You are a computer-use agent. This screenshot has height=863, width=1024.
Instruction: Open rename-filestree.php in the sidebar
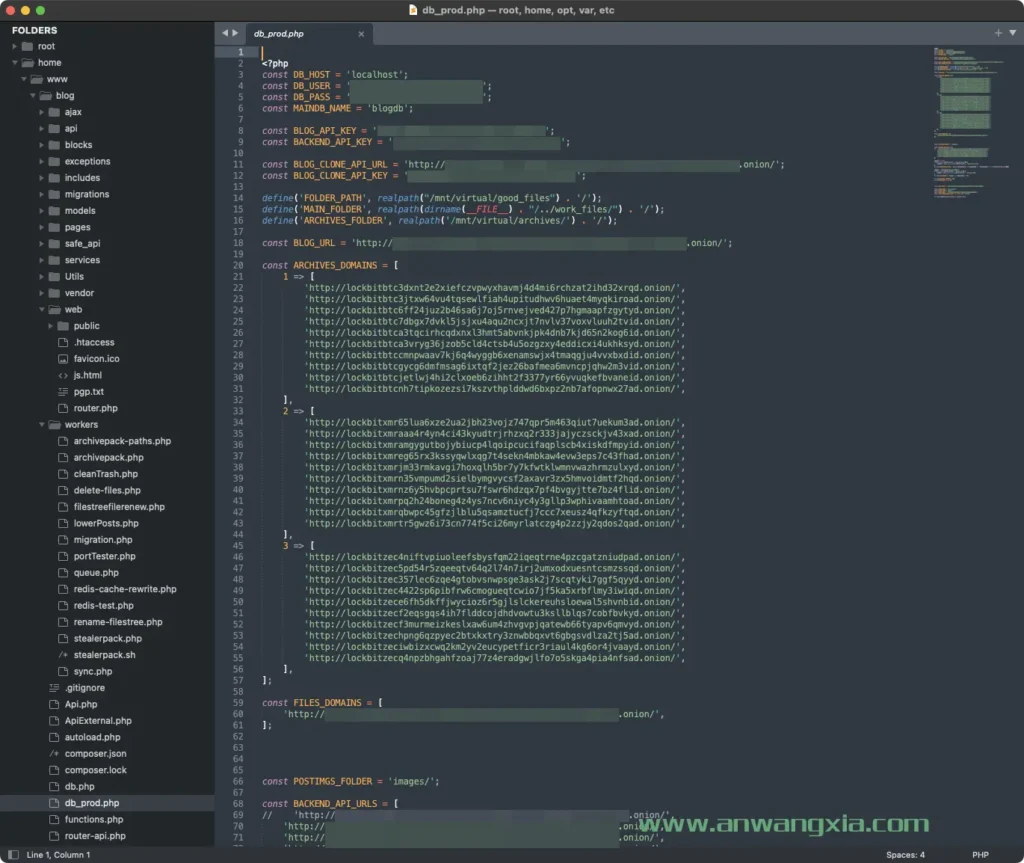(118, 622)
